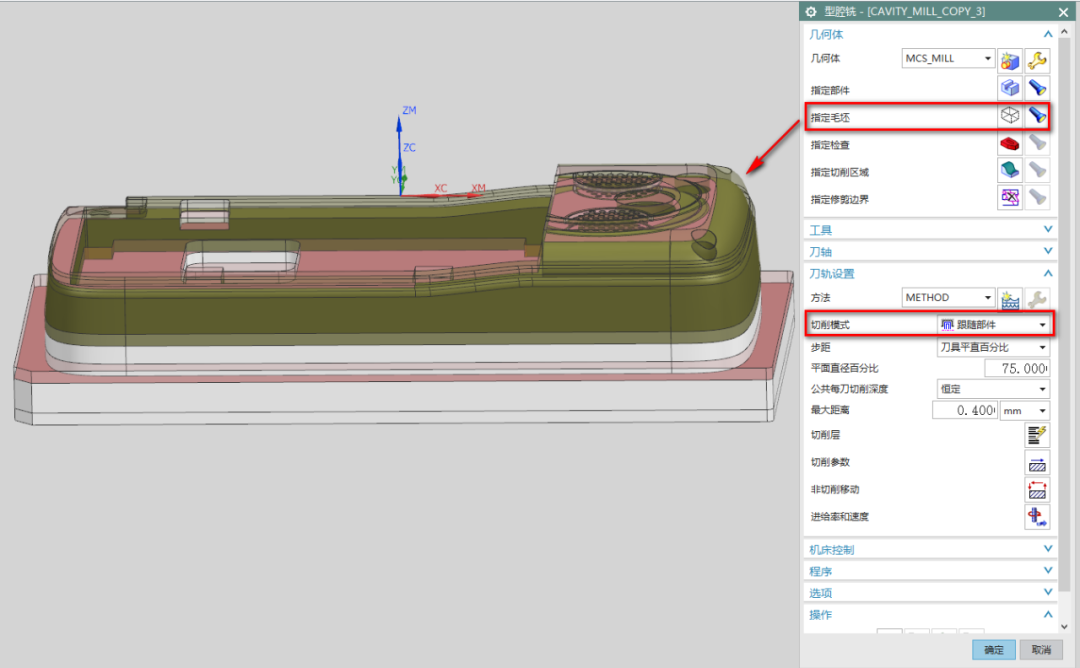The image size is (1080, 668).
Task: Click the 指定毛坯 blank geometry icon
Action: point(1010,116)
